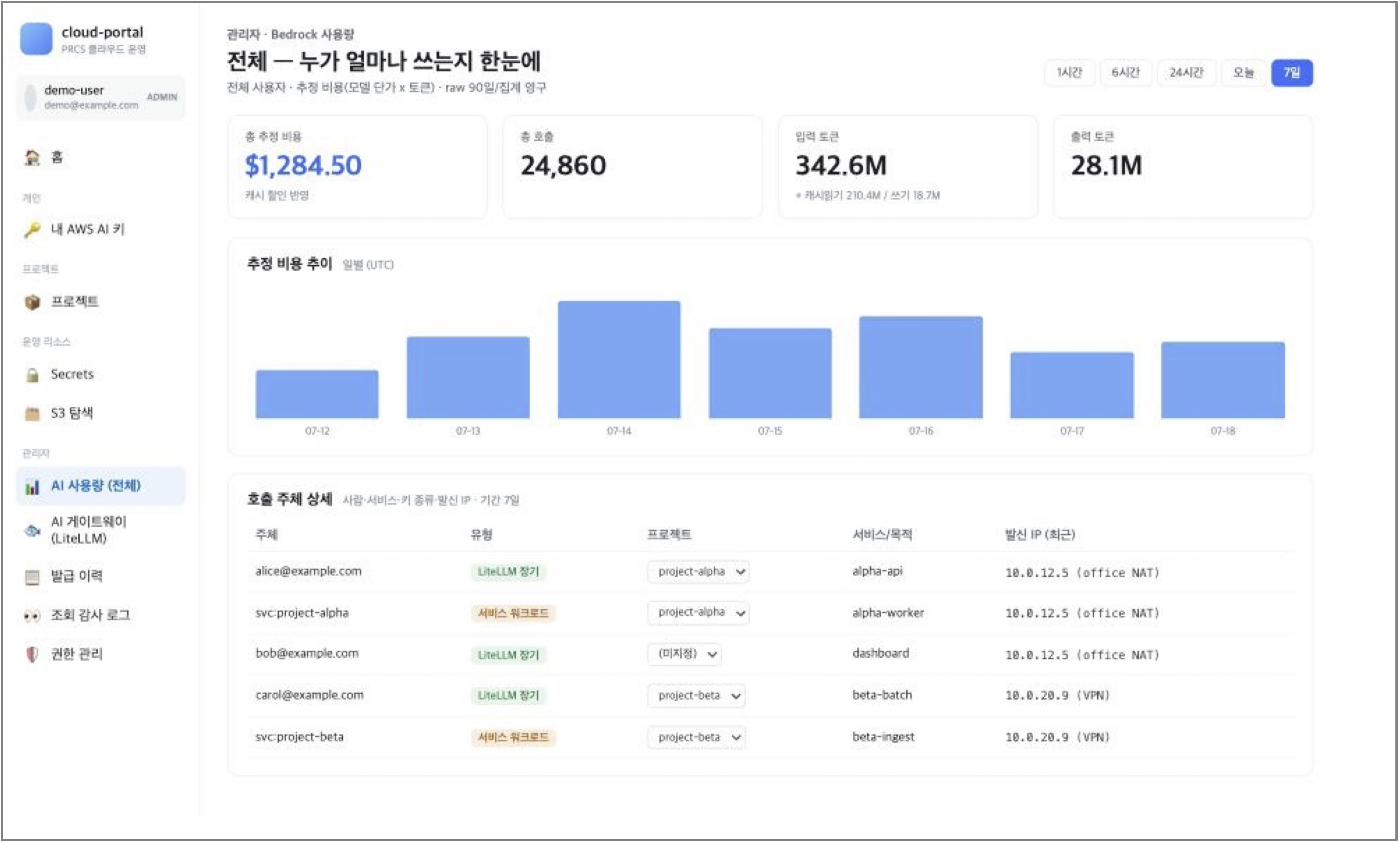Go to the issuance history menu item

pyautogui.click(x=101, y=576)
